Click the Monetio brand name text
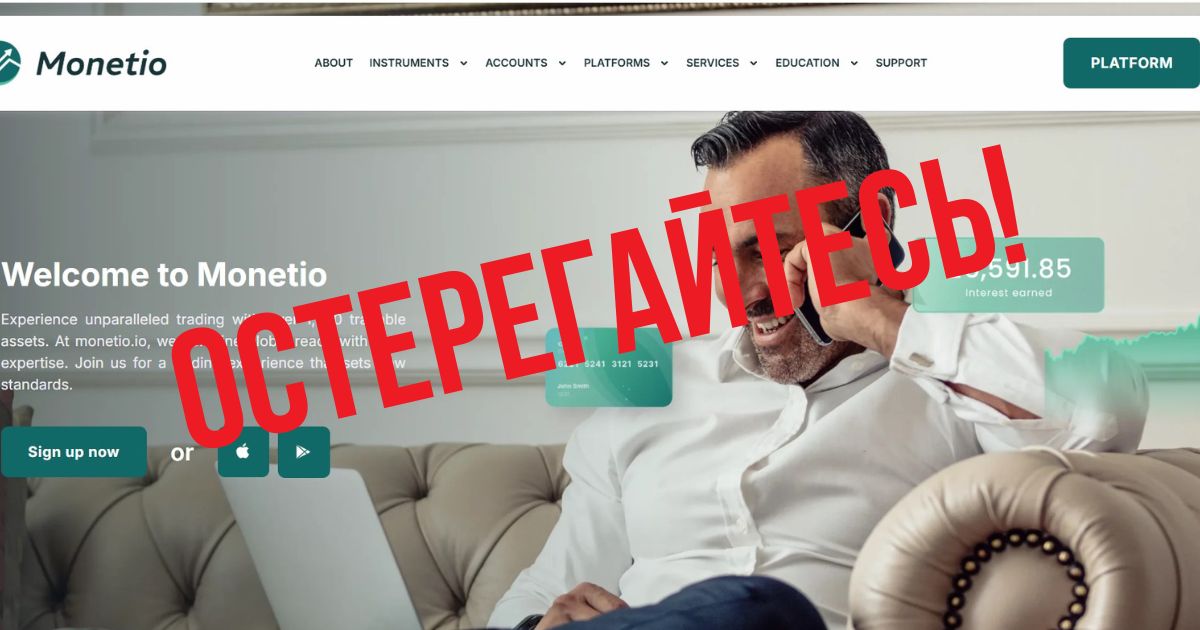This screenshot has width=1200, height=630. 101,64
